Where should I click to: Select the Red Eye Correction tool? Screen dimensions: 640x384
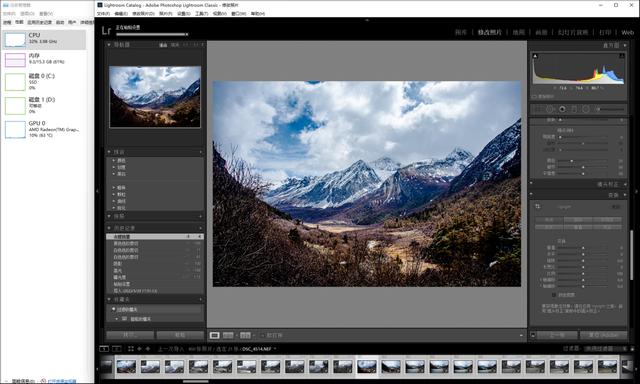pyautogui.click(x=562, y=109)
